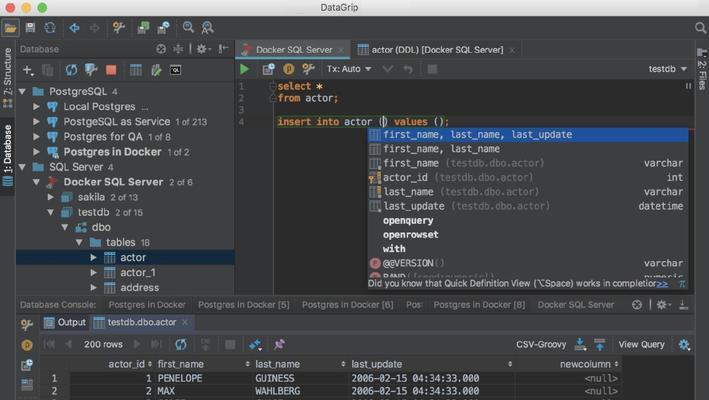
Task: Navigate Back with the left arrow icon
Action: pos(74,28)
